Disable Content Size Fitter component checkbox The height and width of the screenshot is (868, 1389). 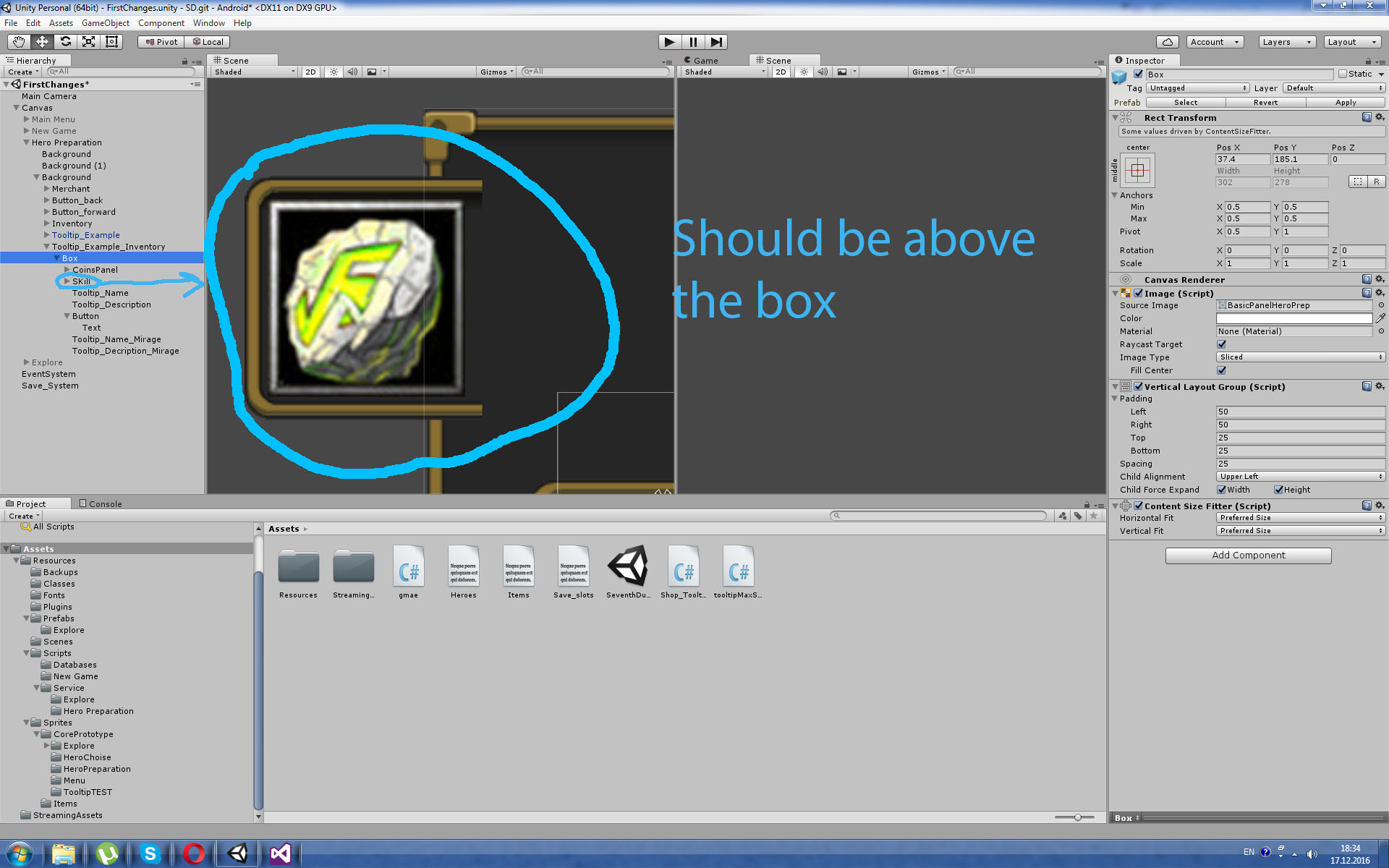[1139, 506]
